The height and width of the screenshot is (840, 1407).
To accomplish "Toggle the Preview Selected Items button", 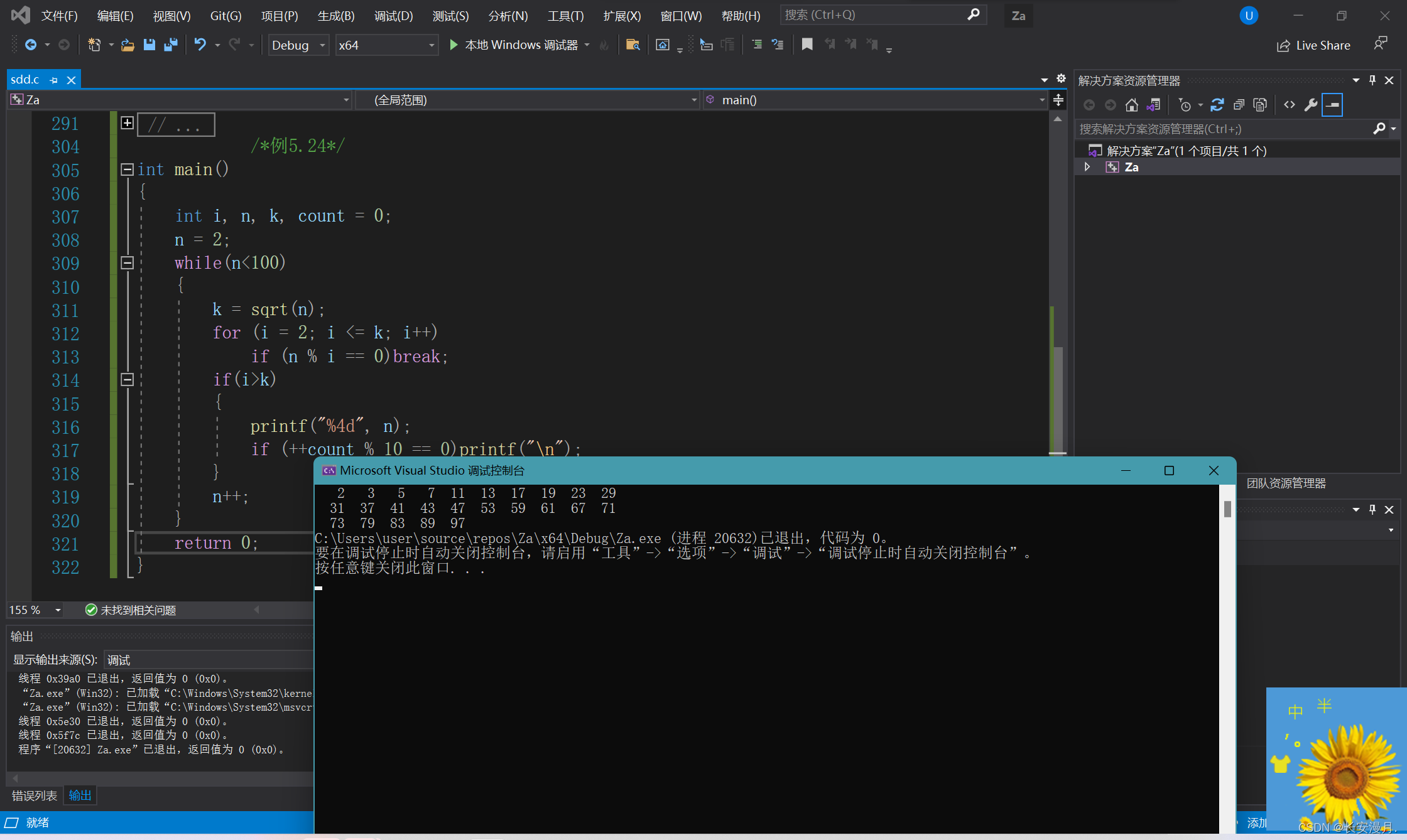I will click(x=1332, y=105).
